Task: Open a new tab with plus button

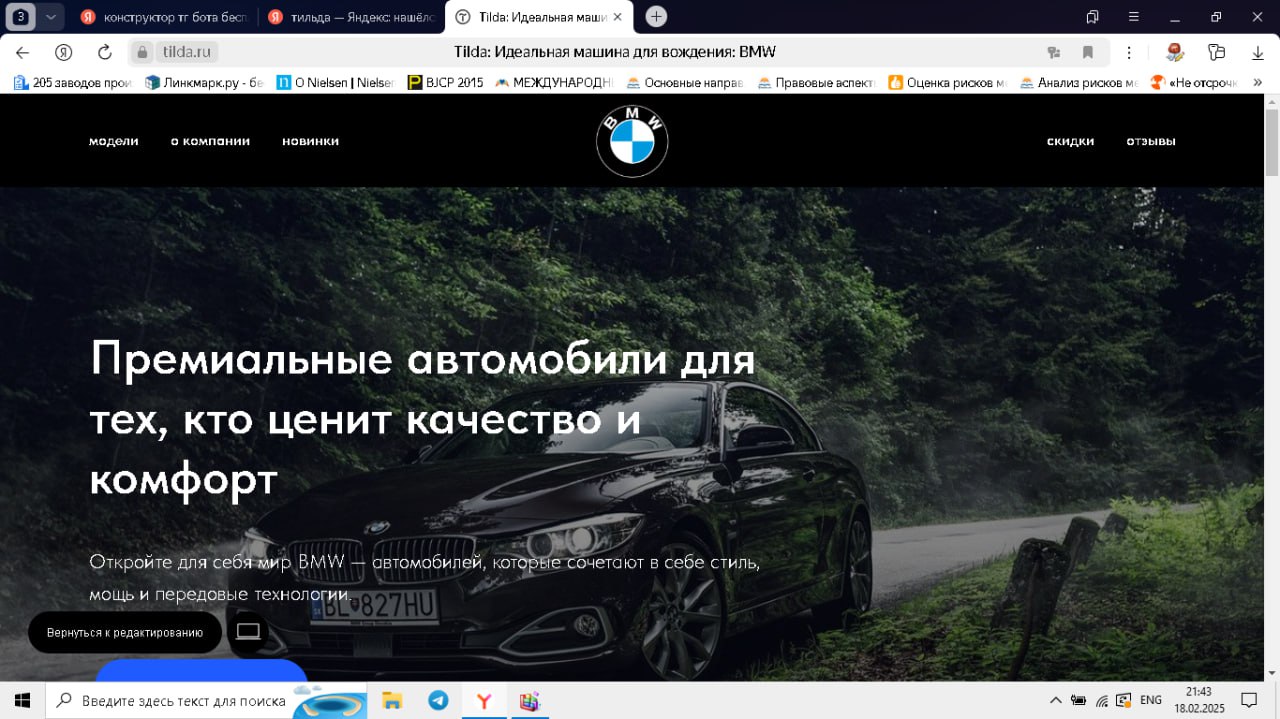Action: pos(656,16)
